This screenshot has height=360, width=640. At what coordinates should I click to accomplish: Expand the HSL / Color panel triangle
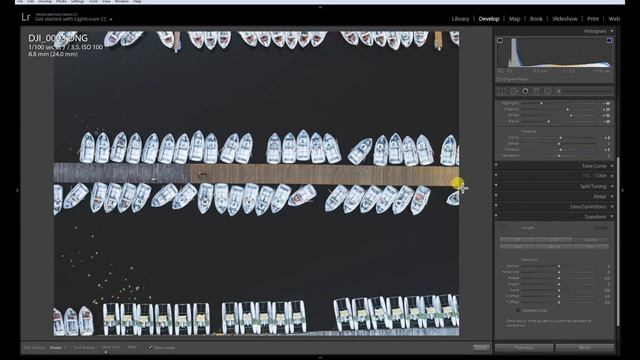612,176
